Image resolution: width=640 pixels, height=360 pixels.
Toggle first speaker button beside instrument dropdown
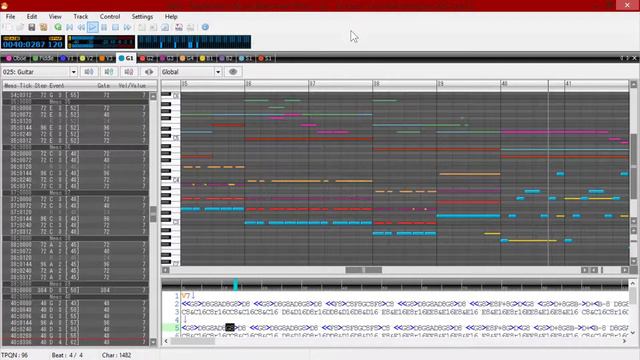(x=89, y=72)
